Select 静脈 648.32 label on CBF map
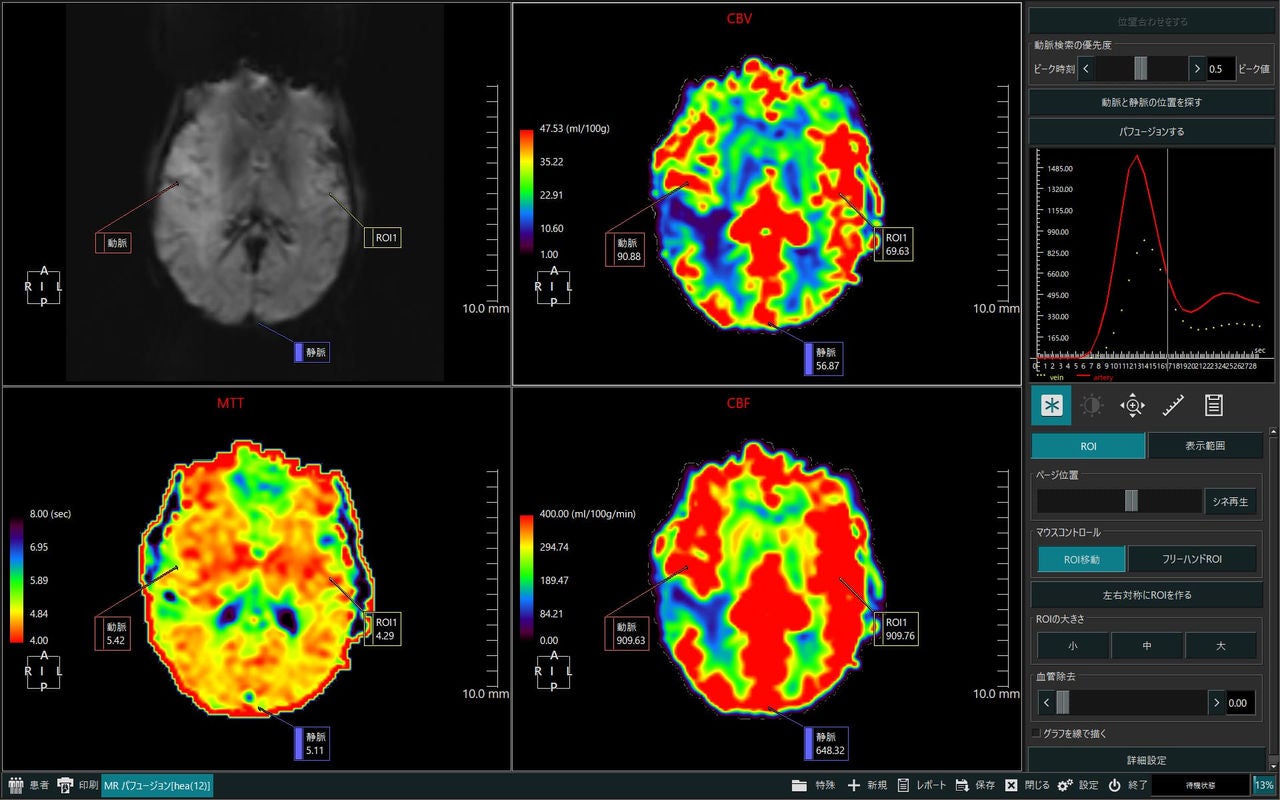The image size is (1280, 800). 826,743
